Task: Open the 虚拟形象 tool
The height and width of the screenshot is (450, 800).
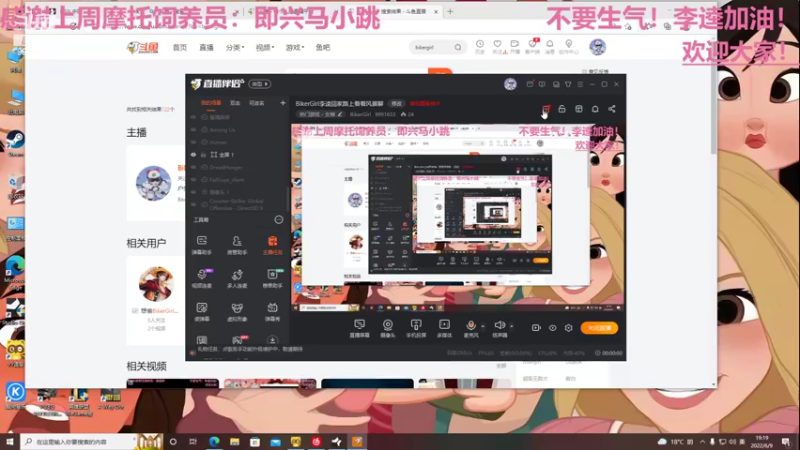Action: [237, 312]
